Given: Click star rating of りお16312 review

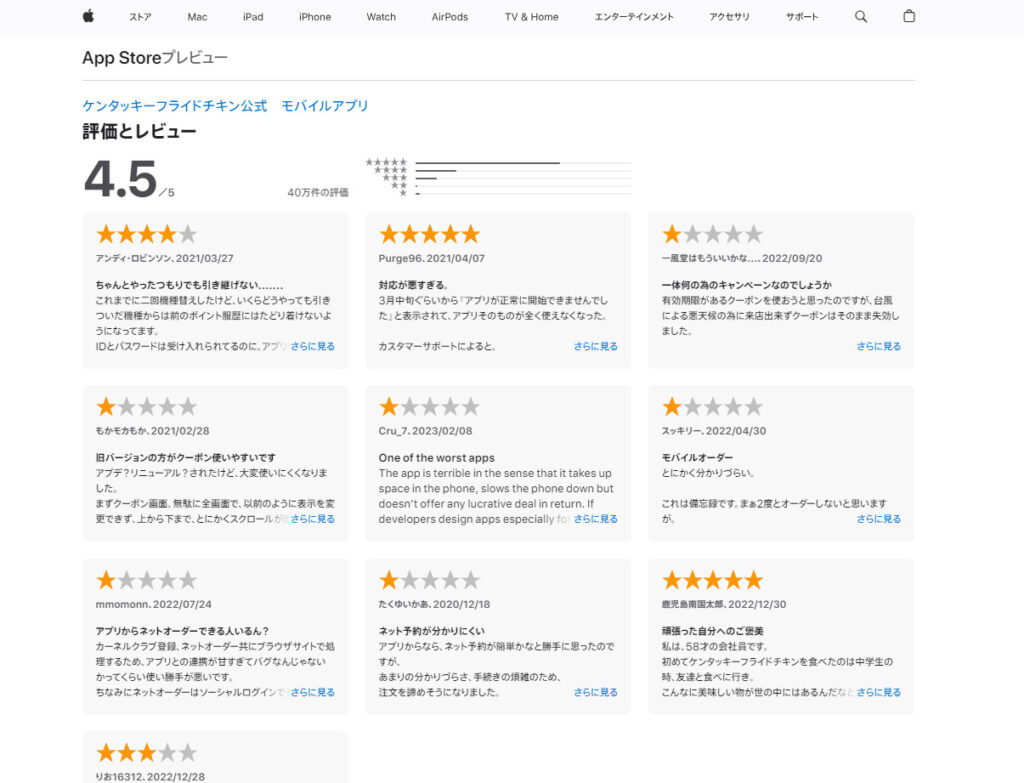Looking at the screenshot, I should [146, 753].
